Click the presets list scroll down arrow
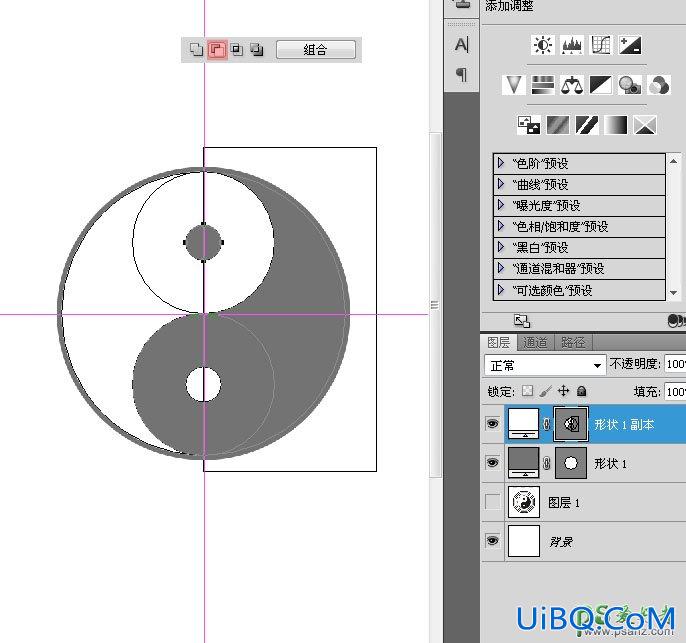 coord(673,293)
